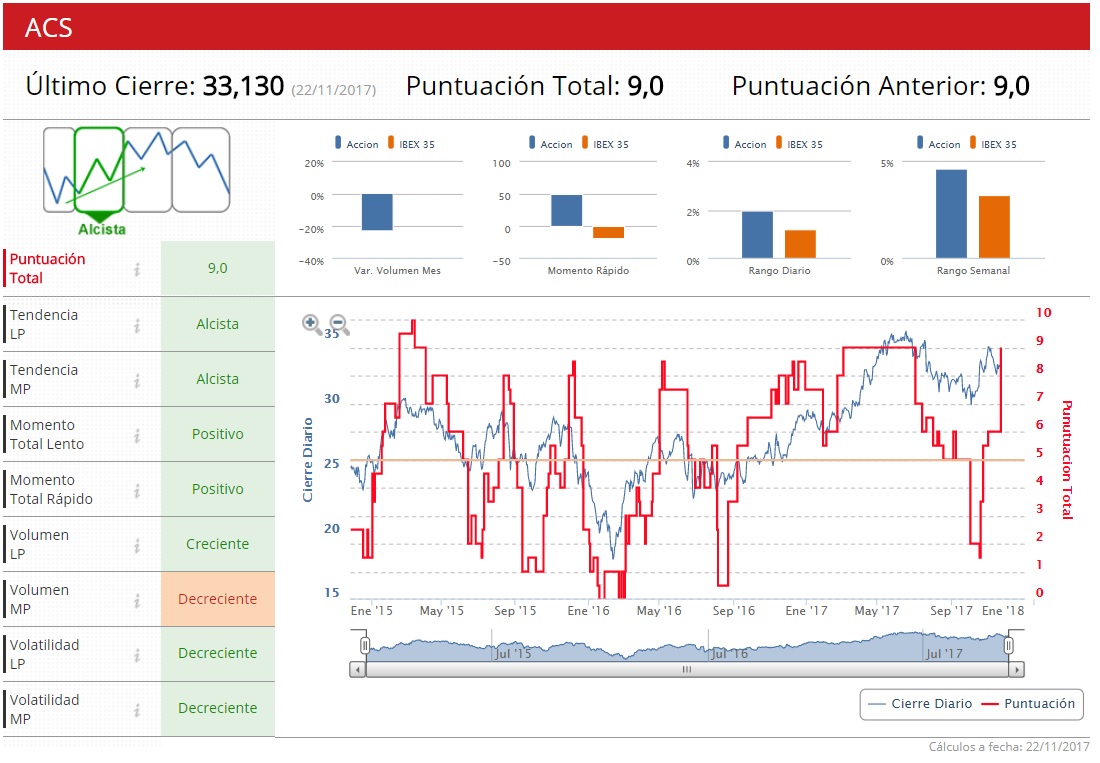The height and width of the screenshot is (763, 1100).
Task: Click the ACS title in red header
Action: (48, 28)
